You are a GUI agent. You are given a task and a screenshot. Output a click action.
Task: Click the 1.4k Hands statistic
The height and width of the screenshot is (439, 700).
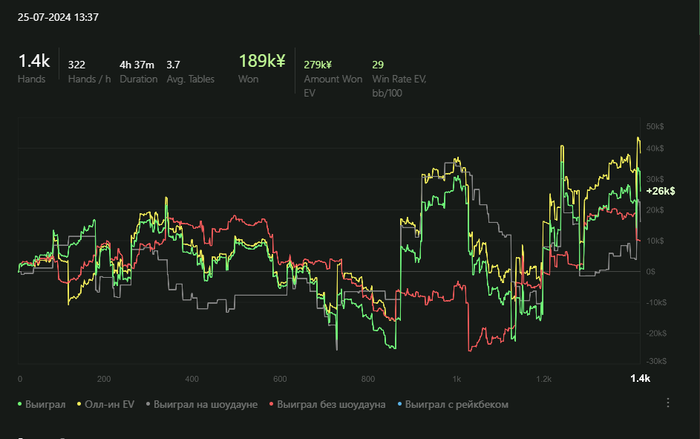click(x=33, y=61)
